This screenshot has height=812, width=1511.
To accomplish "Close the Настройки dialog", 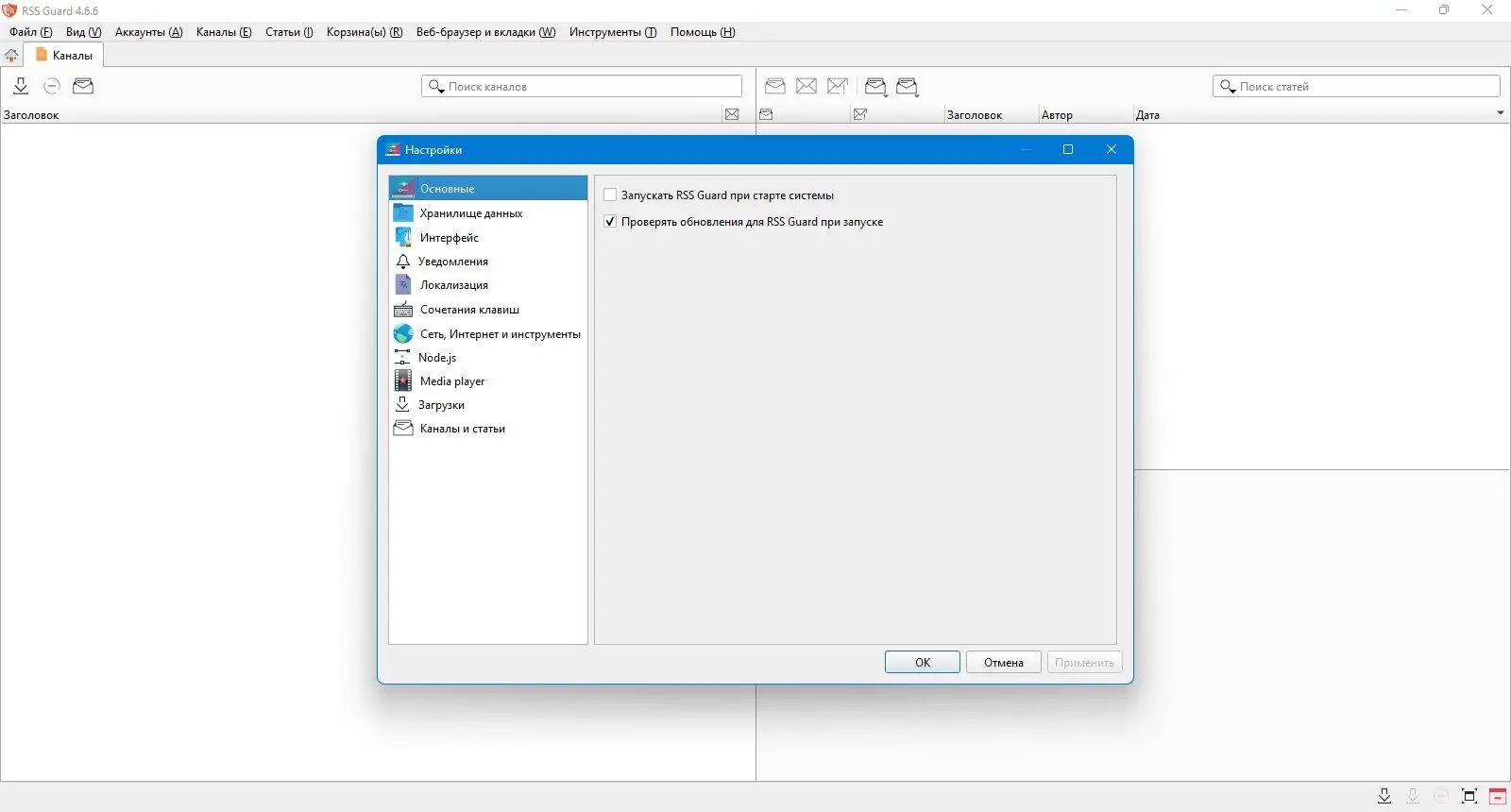I will (x=1112, y=149).
